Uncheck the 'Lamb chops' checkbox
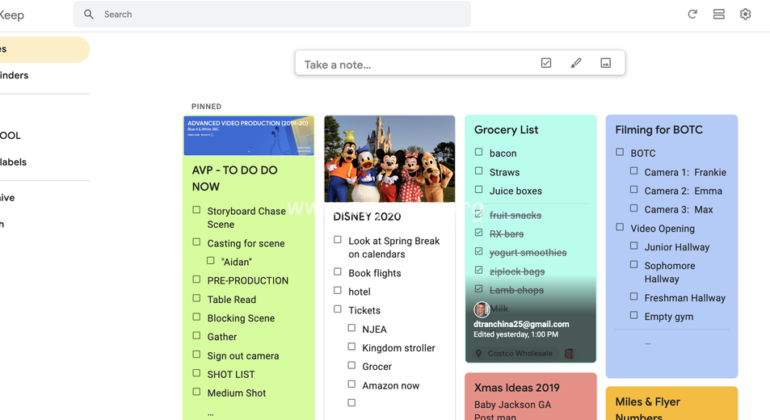 coord(479,289)
